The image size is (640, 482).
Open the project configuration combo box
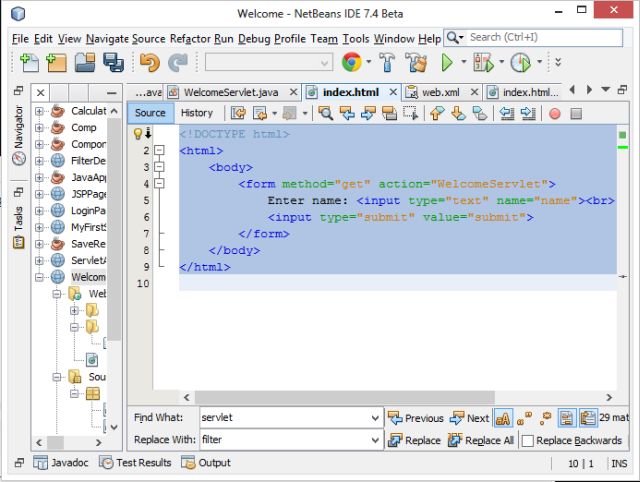point(269,62)
